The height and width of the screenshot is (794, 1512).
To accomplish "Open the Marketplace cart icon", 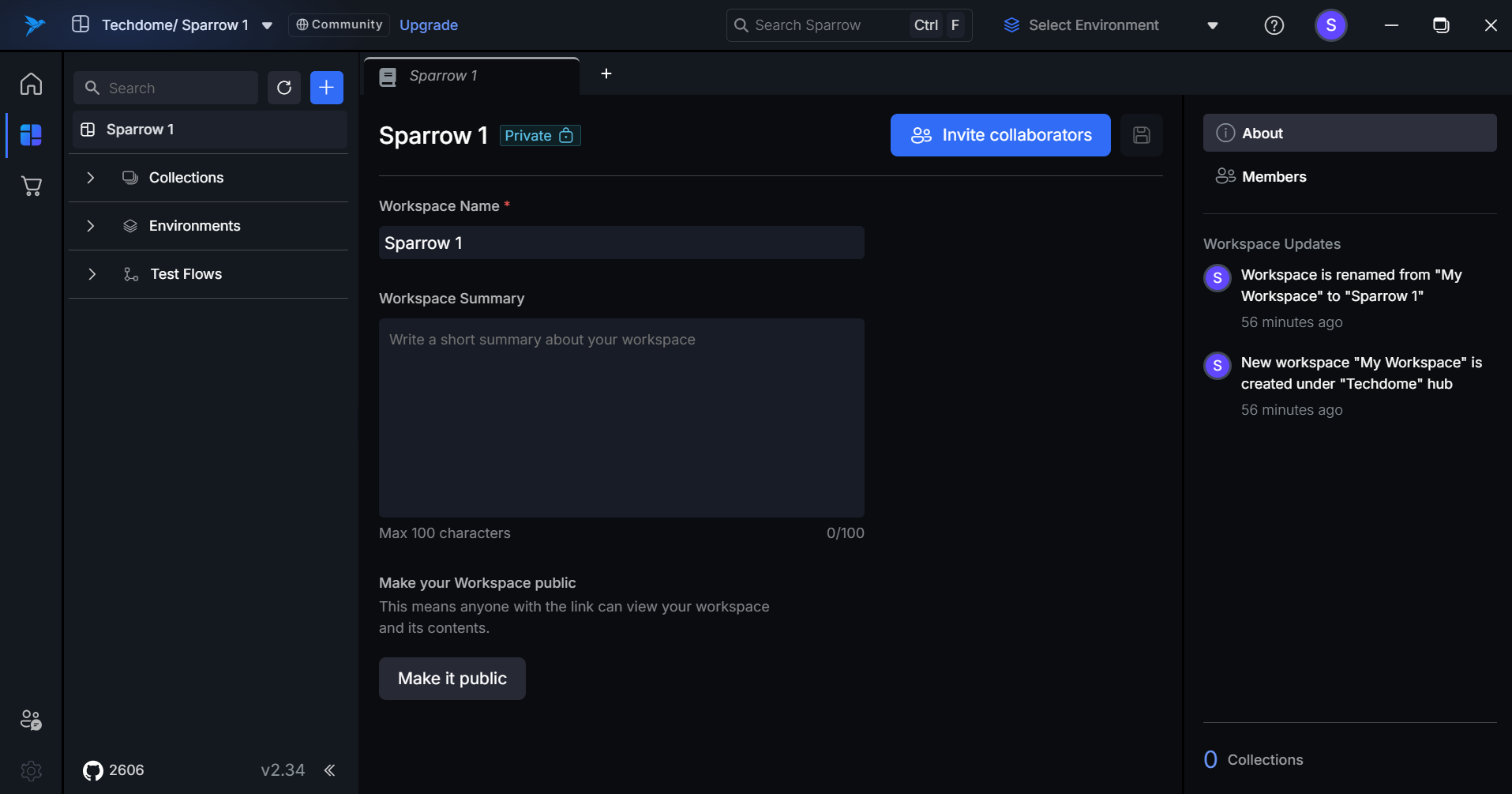I will coord(31,186).
